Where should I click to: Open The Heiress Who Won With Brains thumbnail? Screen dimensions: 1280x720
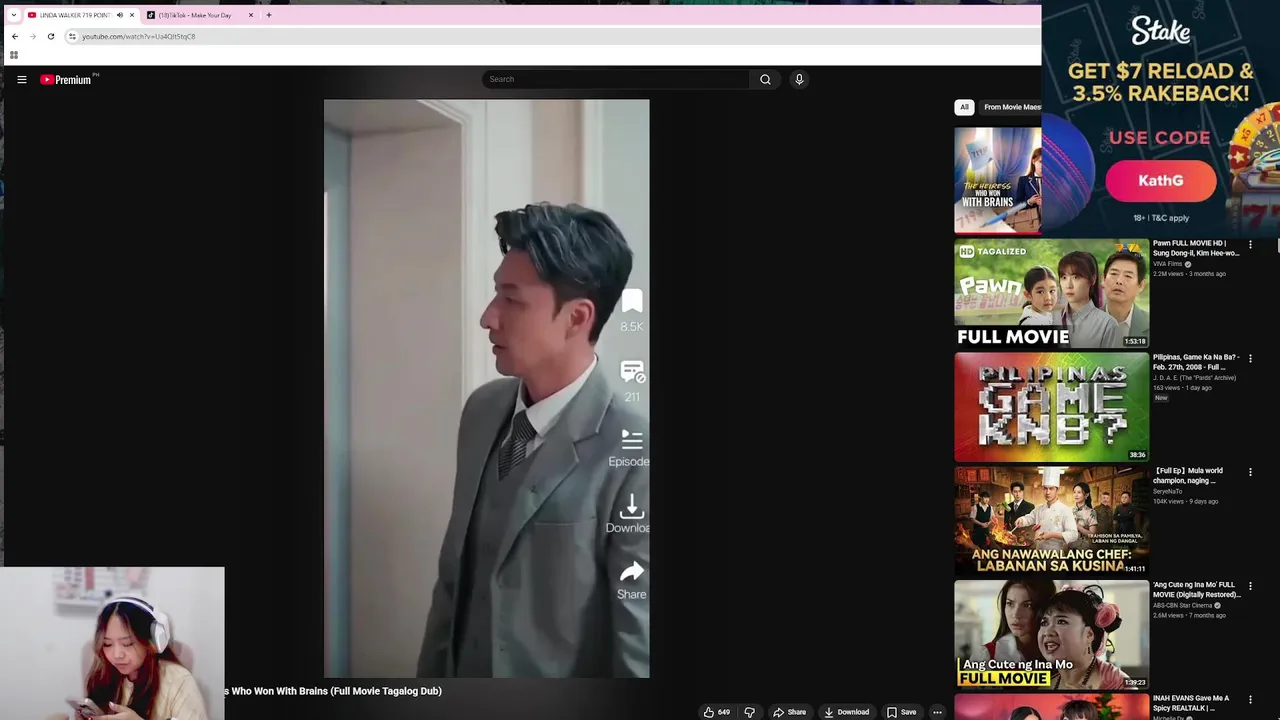(997, 181)
